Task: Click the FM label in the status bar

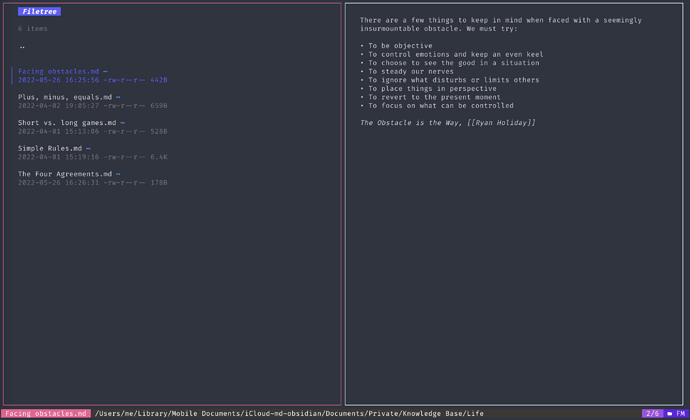Action: point(680,413)
